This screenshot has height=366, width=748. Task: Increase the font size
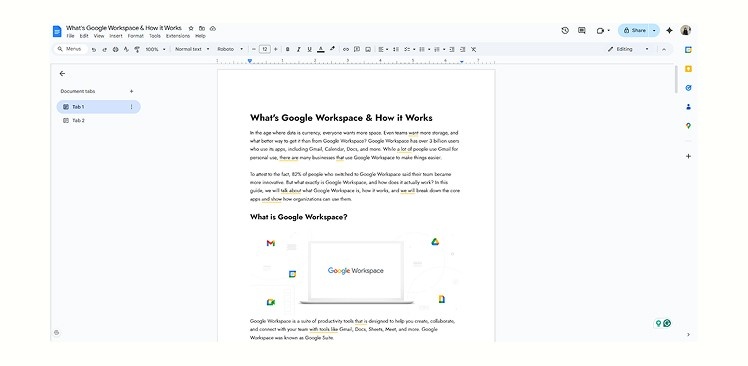click(275, 49)
